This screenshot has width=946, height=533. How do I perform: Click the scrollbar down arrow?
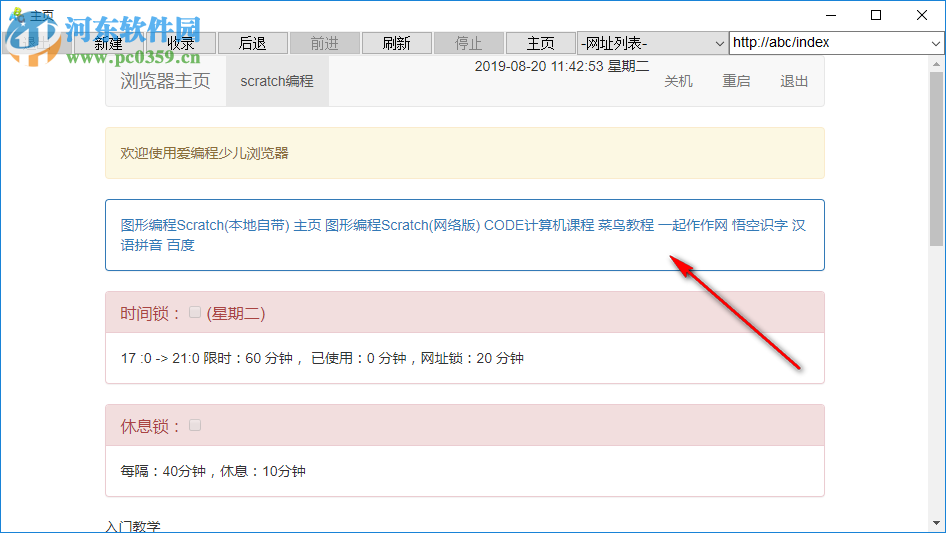coord(936,523)
